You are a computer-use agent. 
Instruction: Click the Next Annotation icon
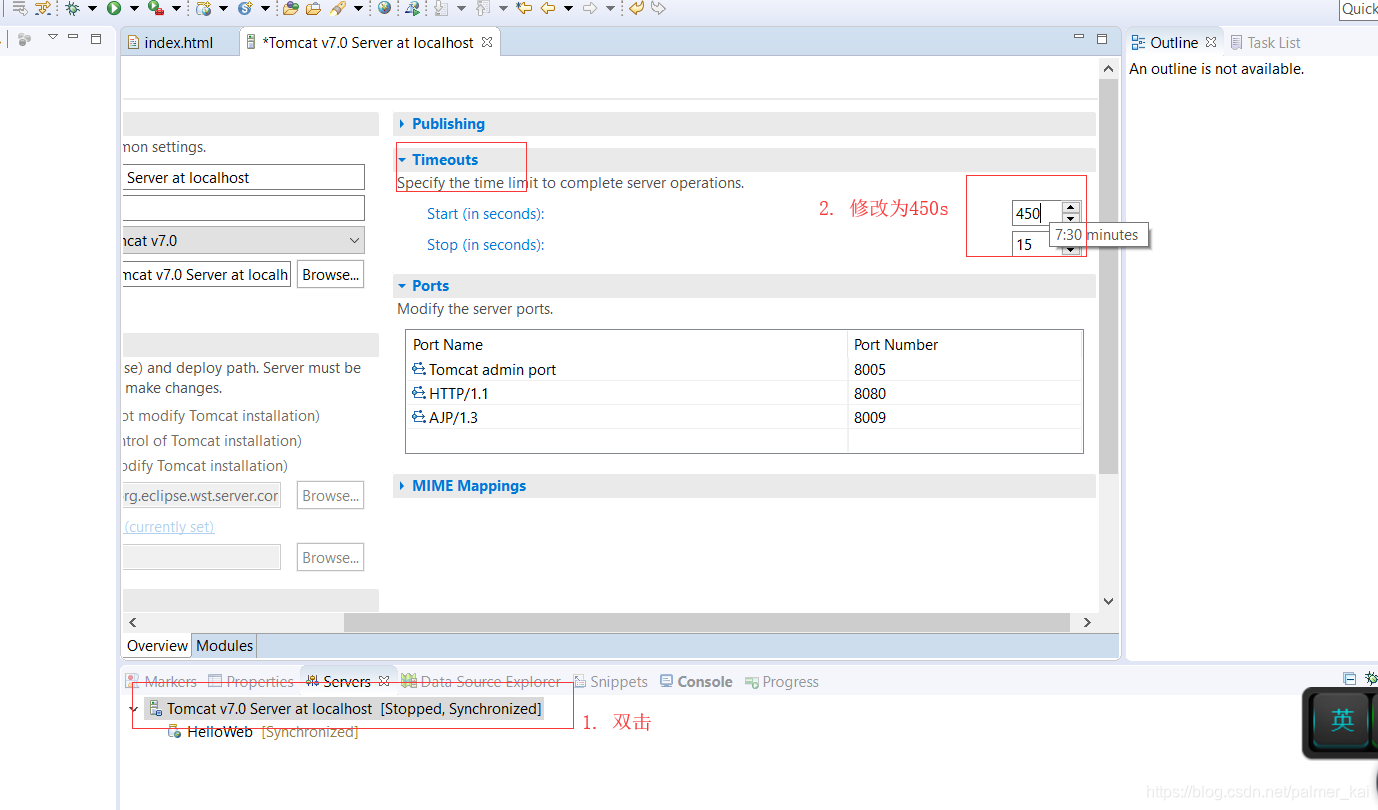coord(441,9)
